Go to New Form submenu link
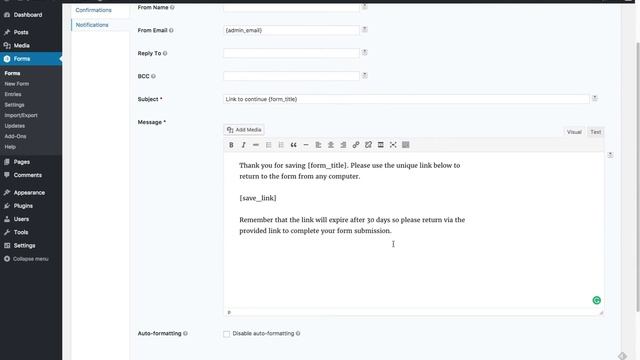640x360 pixels. point(17,84)
